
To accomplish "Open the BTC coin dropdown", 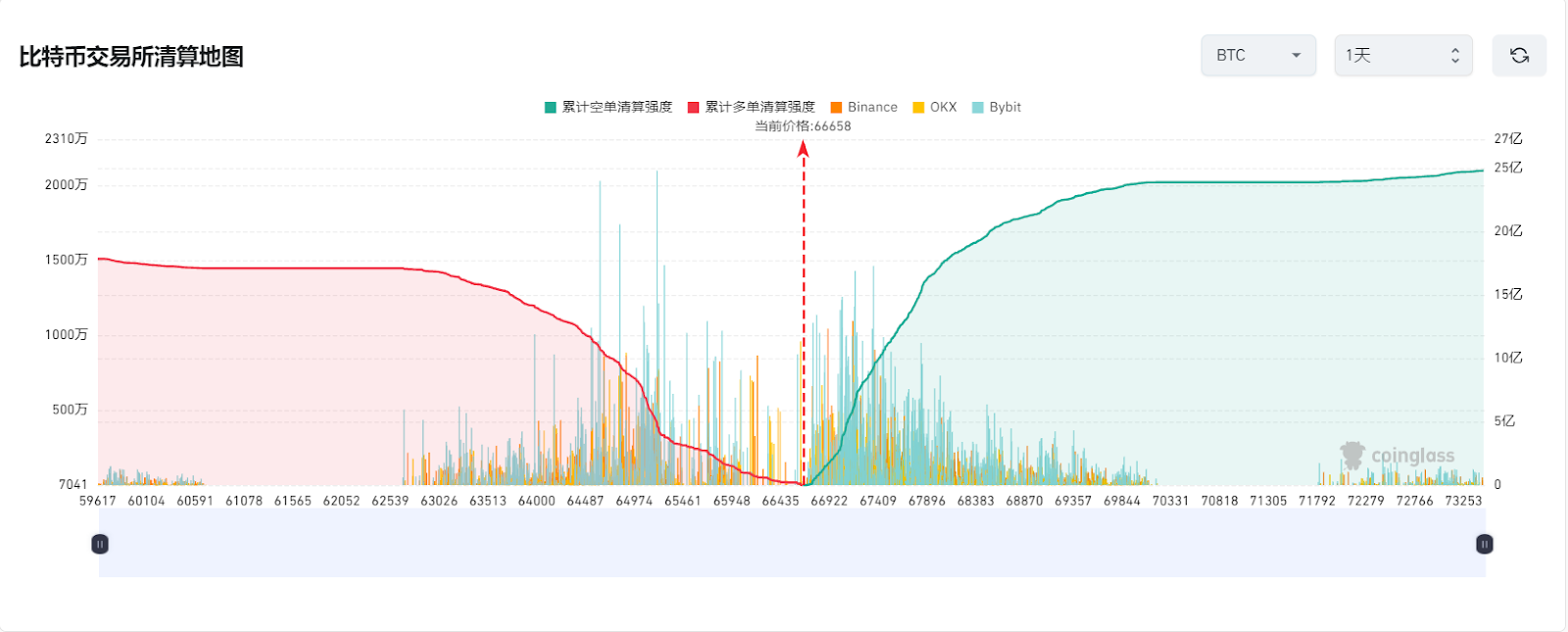I will 1258,56.
